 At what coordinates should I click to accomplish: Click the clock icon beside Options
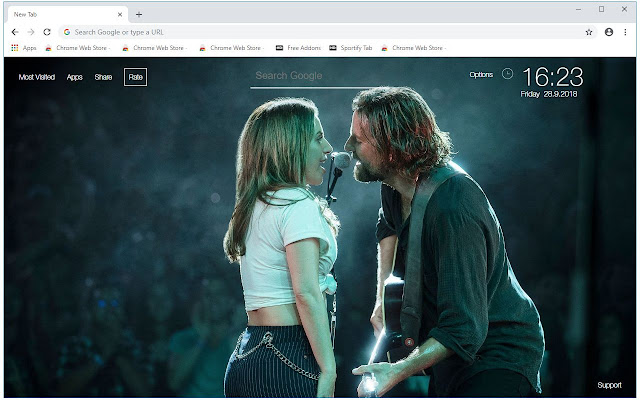coord(507,74)
